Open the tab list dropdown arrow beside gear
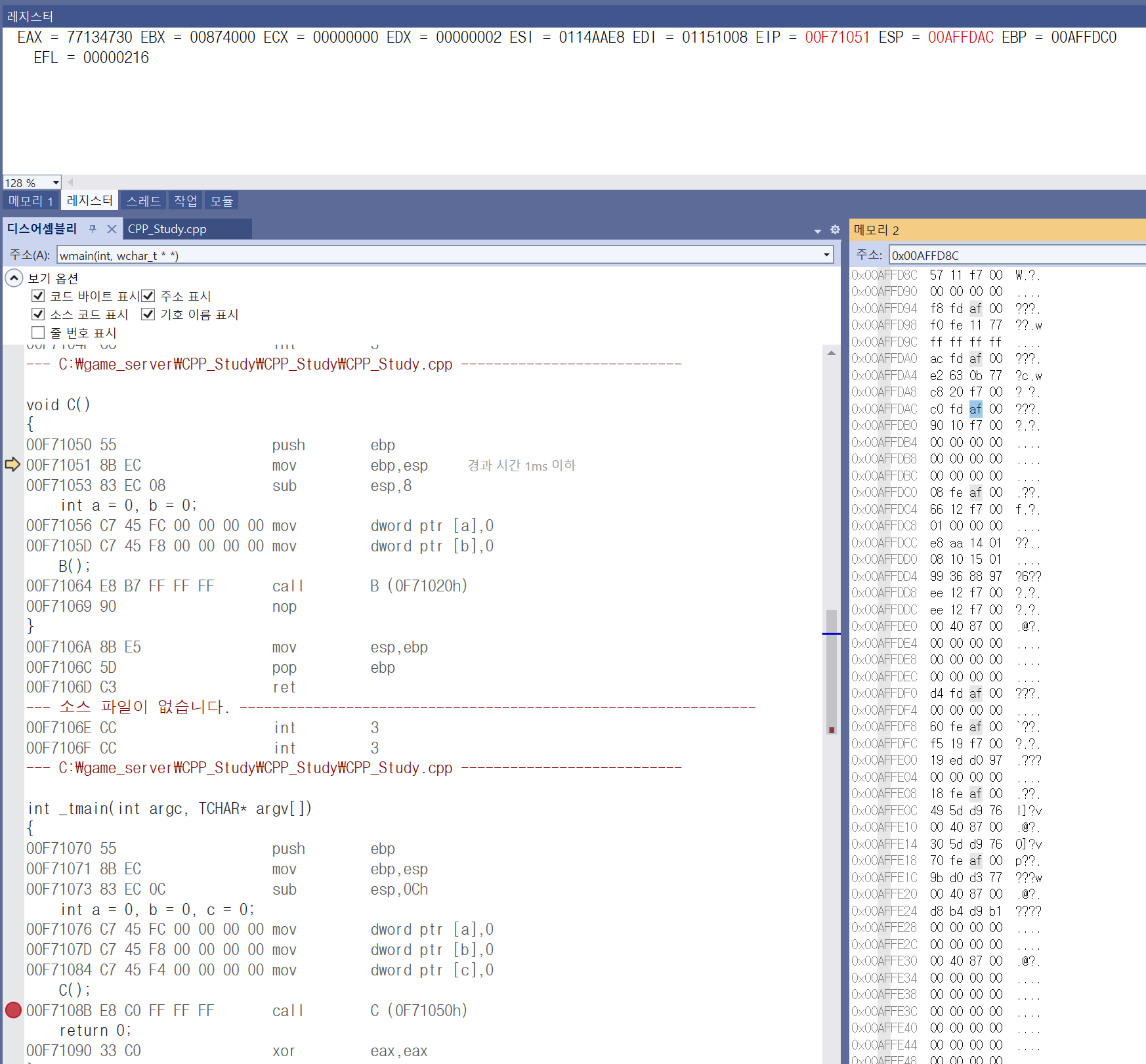 pos(817,230)
